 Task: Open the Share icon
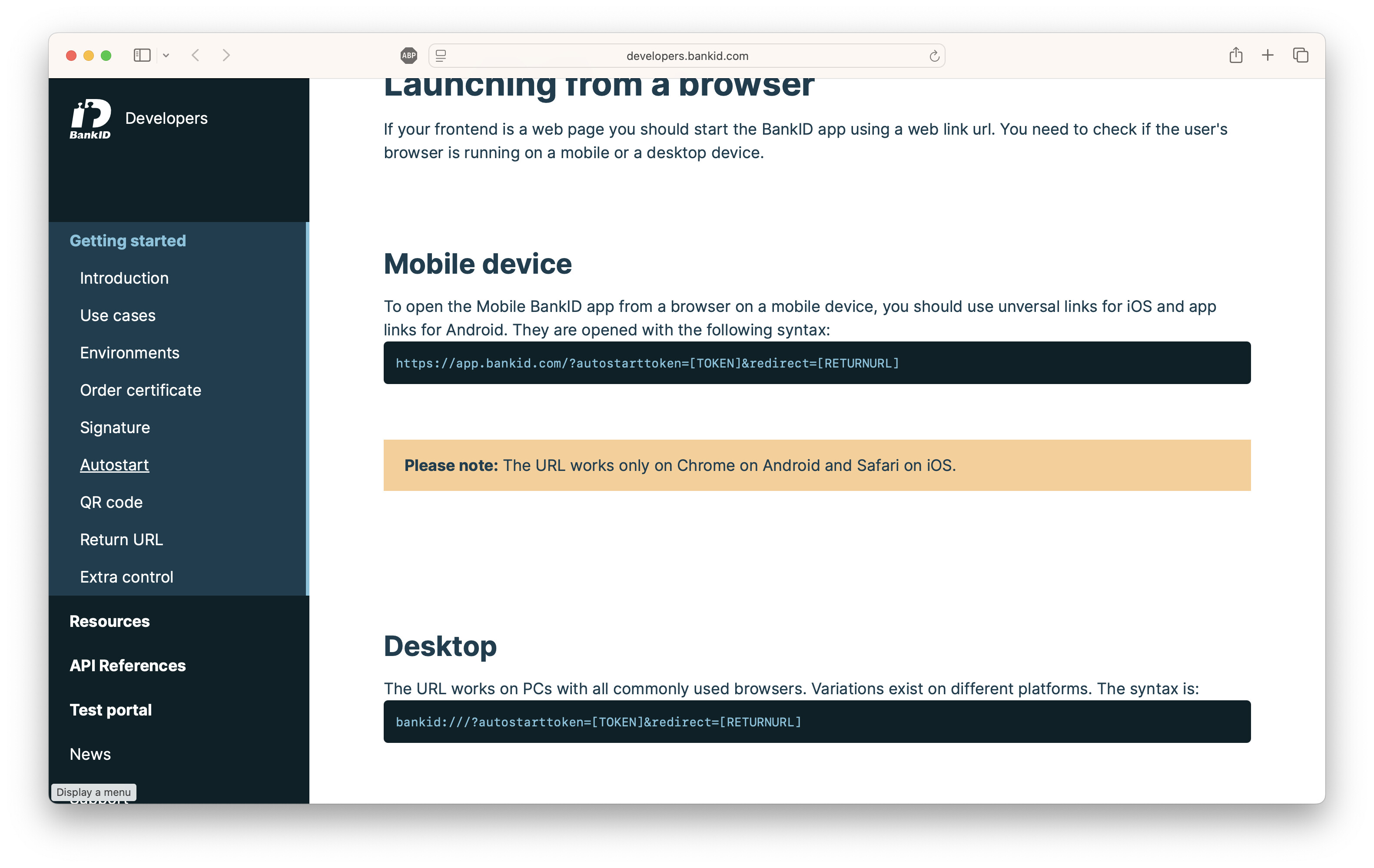coord(1236,55)
